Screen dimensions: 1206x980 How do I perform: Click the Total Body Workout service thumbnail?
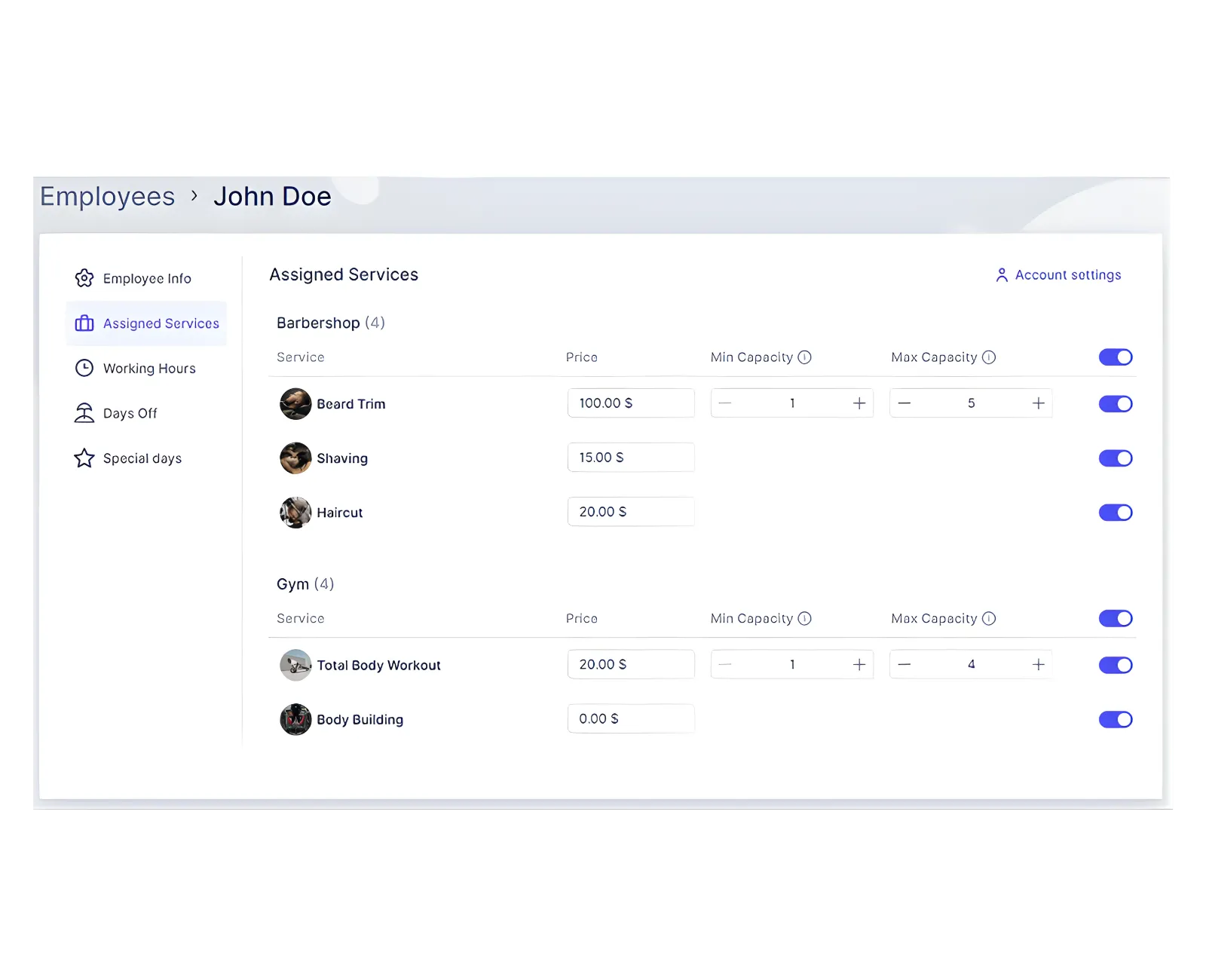click(x=295, y=665)
